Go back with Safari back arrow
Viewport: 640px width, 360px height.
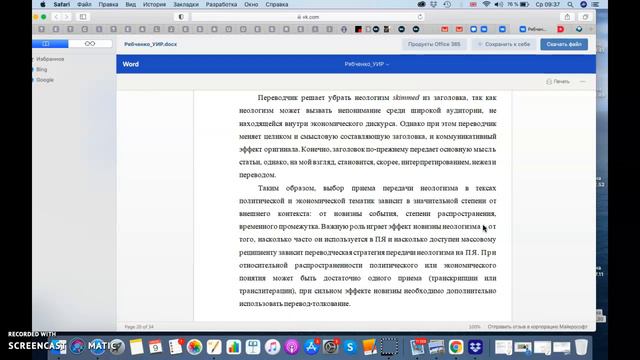point(56,17)
